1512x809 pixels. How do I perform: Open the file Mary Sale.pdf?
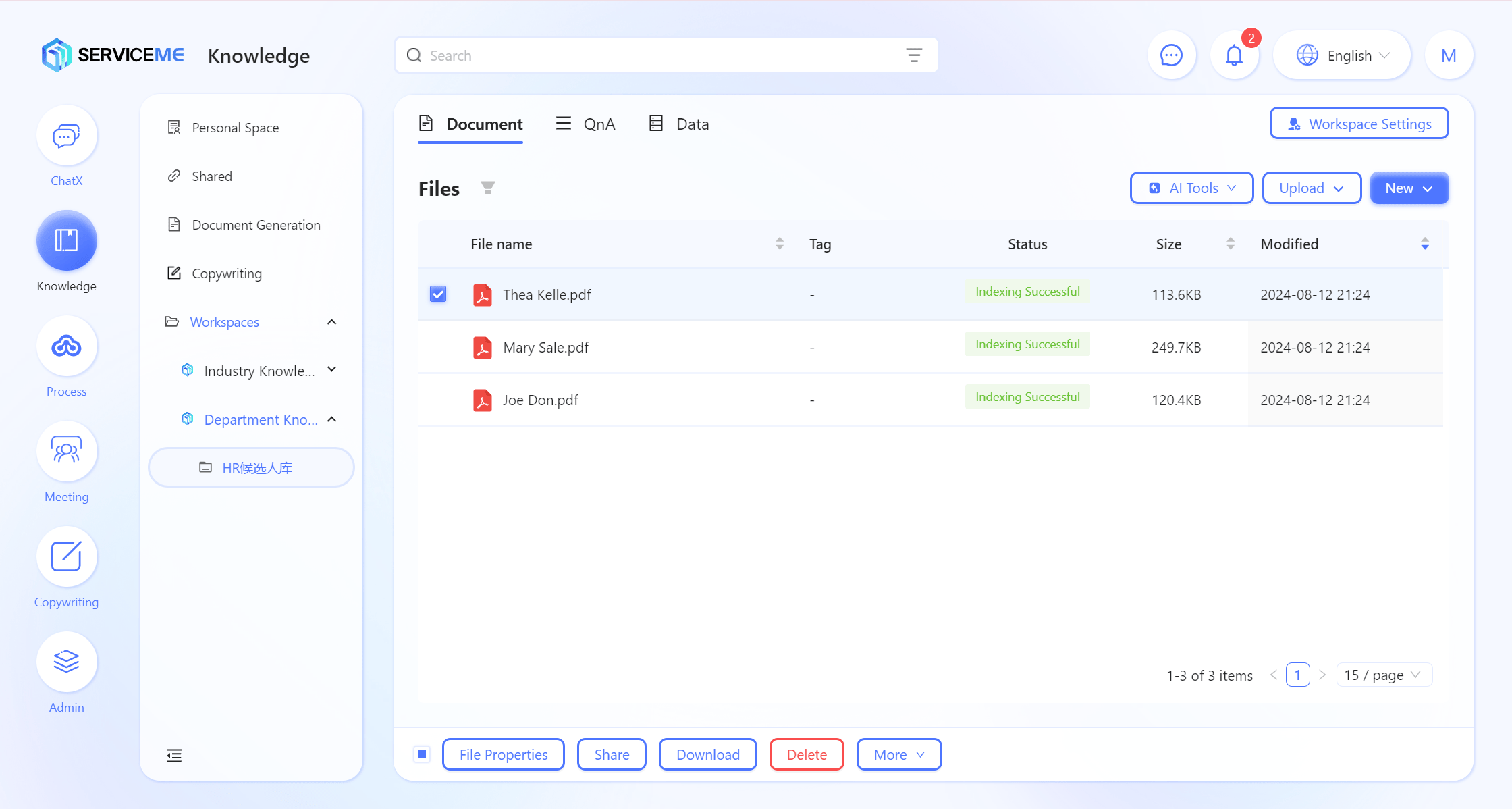coord(545,347)
